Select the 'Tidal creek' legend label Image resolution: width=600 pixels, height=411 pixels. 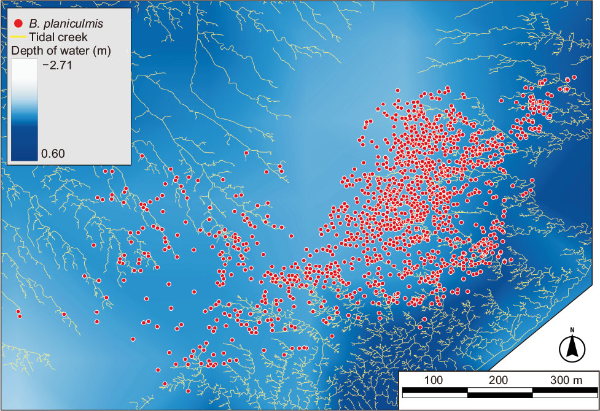62,37
